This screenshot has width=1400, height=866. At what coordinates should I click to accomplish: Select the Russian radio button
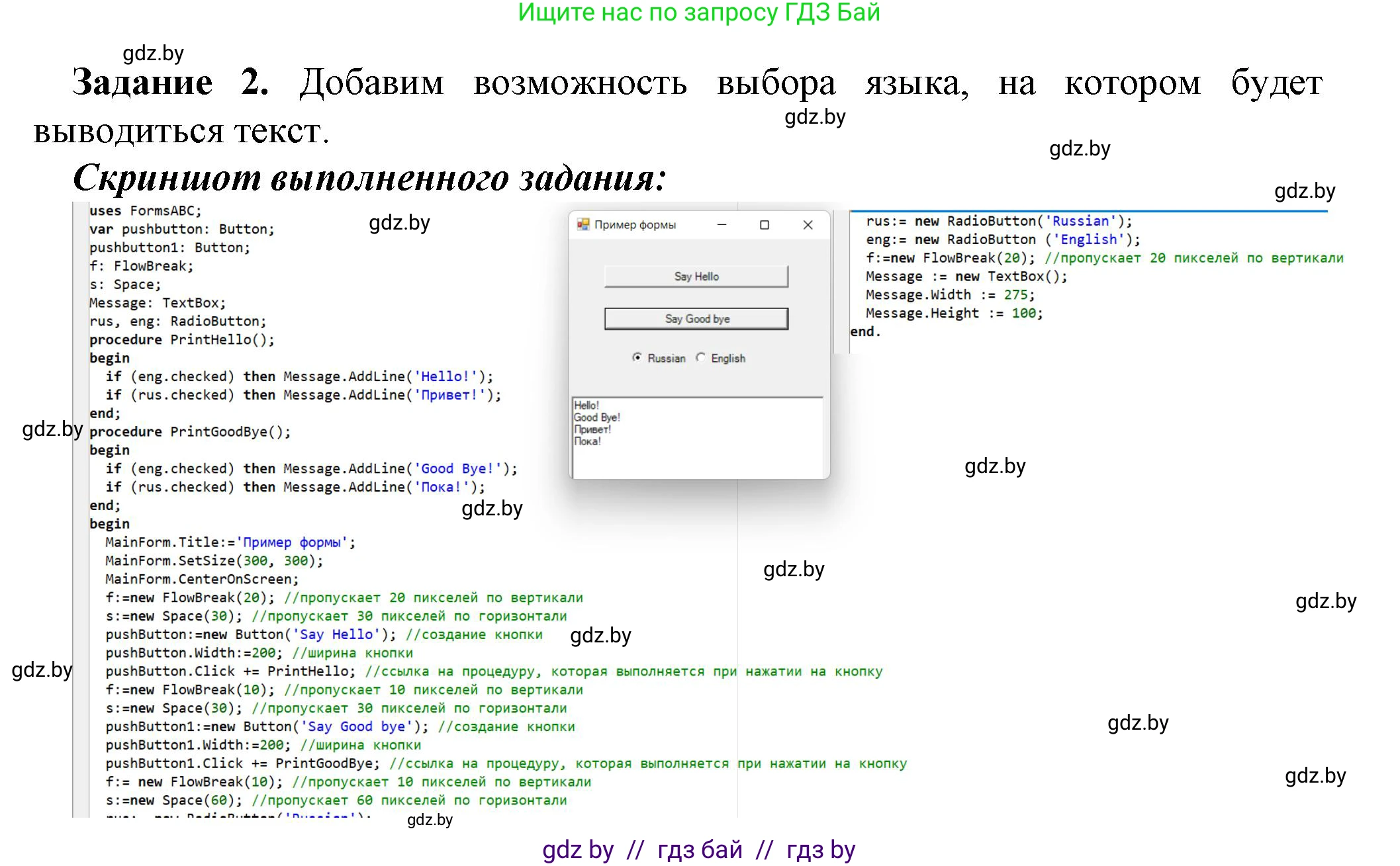coord(637,358)
